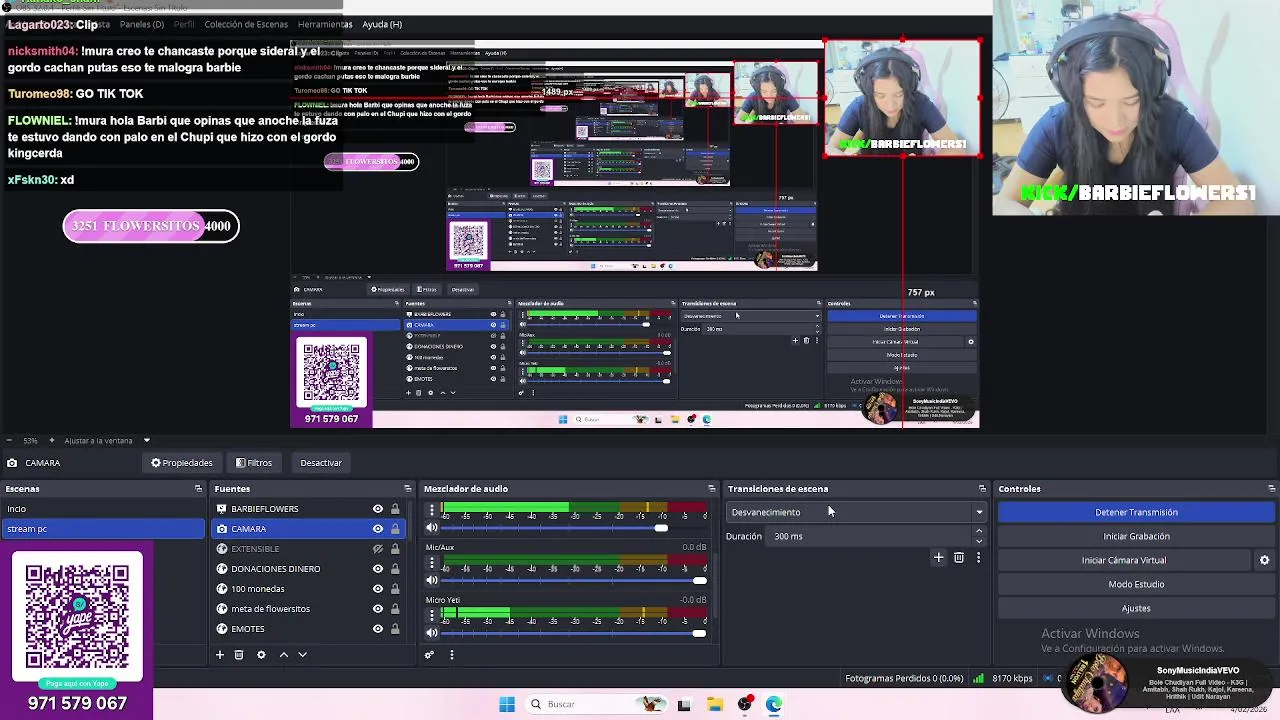Undock the Escenas panel

(198, 489)
